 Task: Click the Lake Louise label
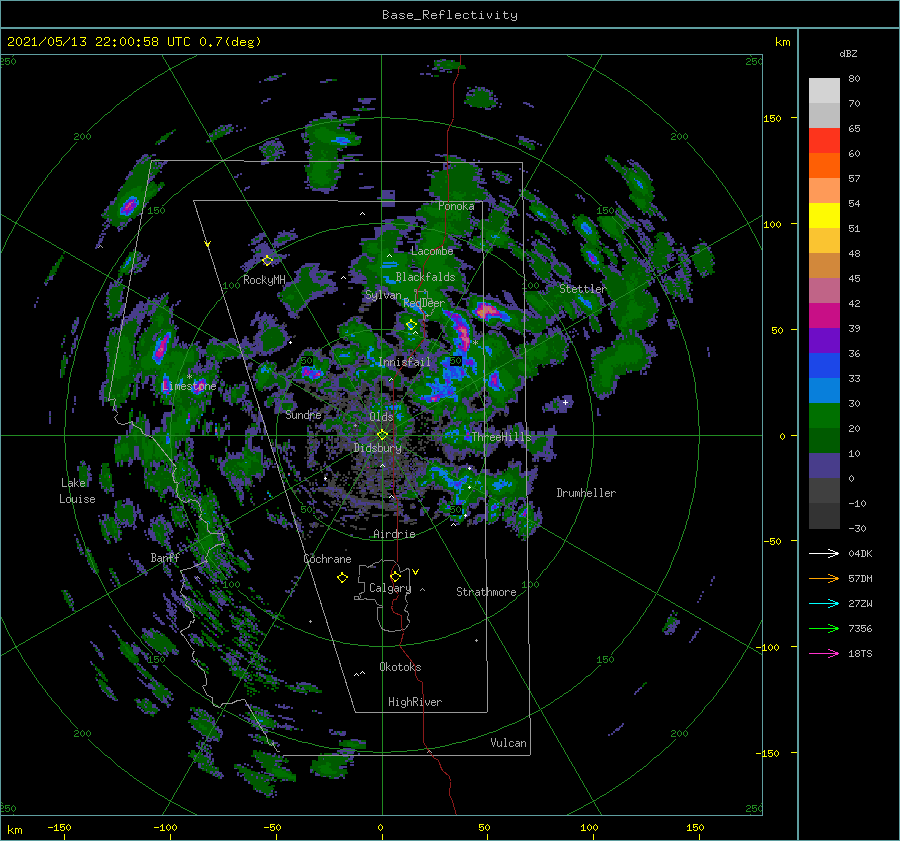[77, 491]
